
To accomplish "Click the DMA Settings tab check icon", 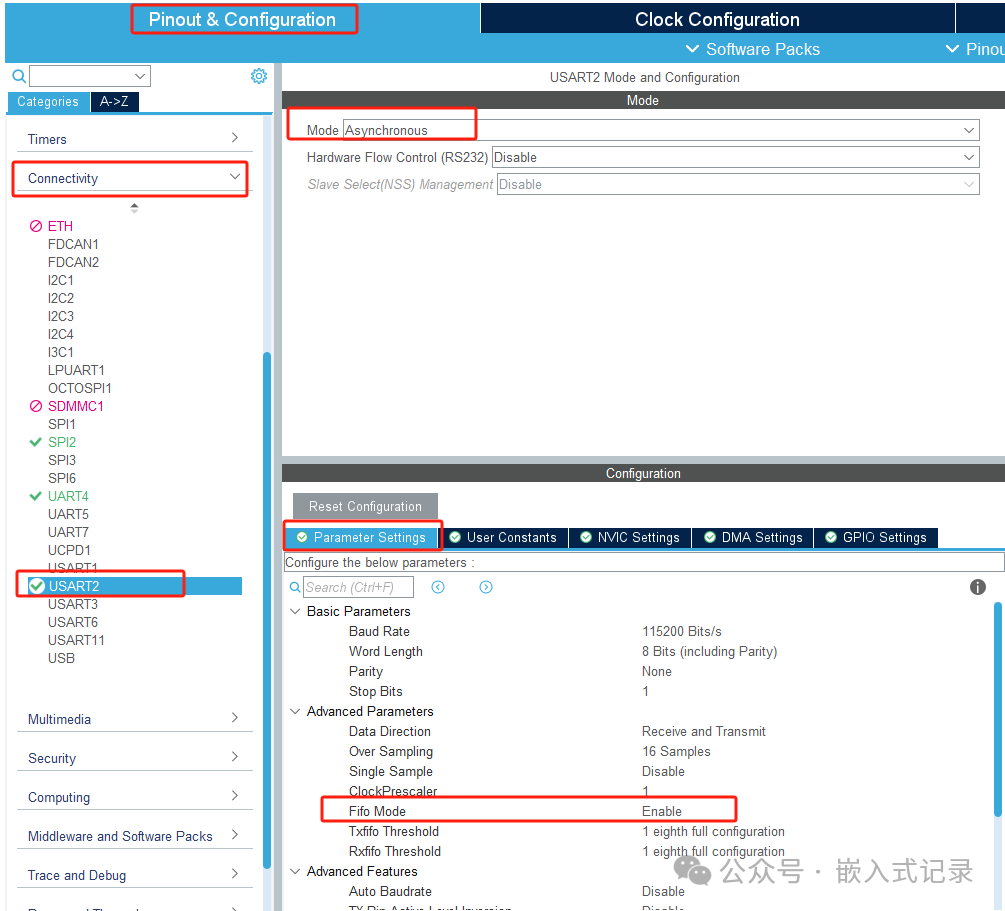I will pyautogui.click(x=710, y=537).
